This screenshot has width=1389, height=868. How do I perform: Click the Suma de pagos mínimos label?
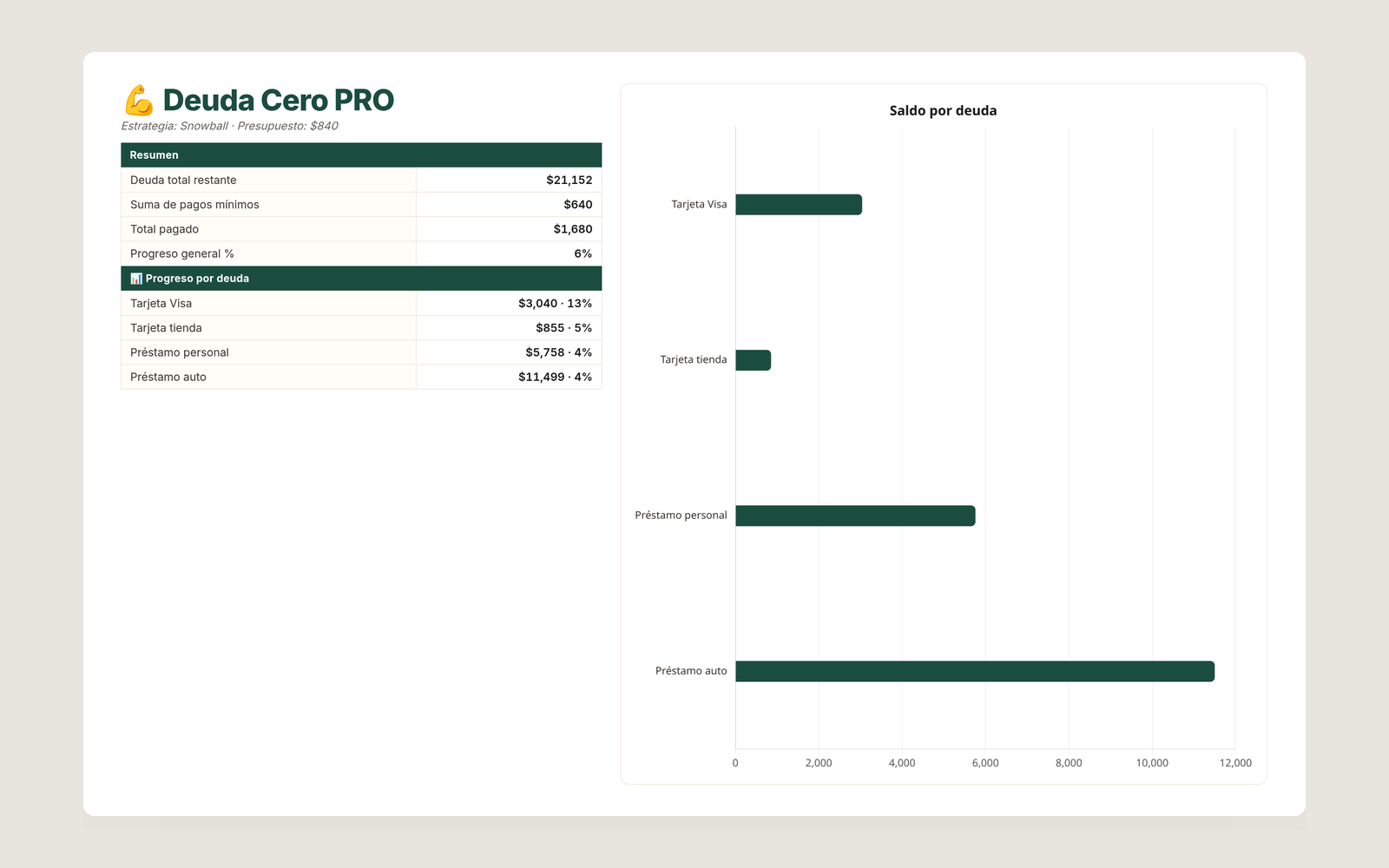pyautogui.click(x=194, y=205)
